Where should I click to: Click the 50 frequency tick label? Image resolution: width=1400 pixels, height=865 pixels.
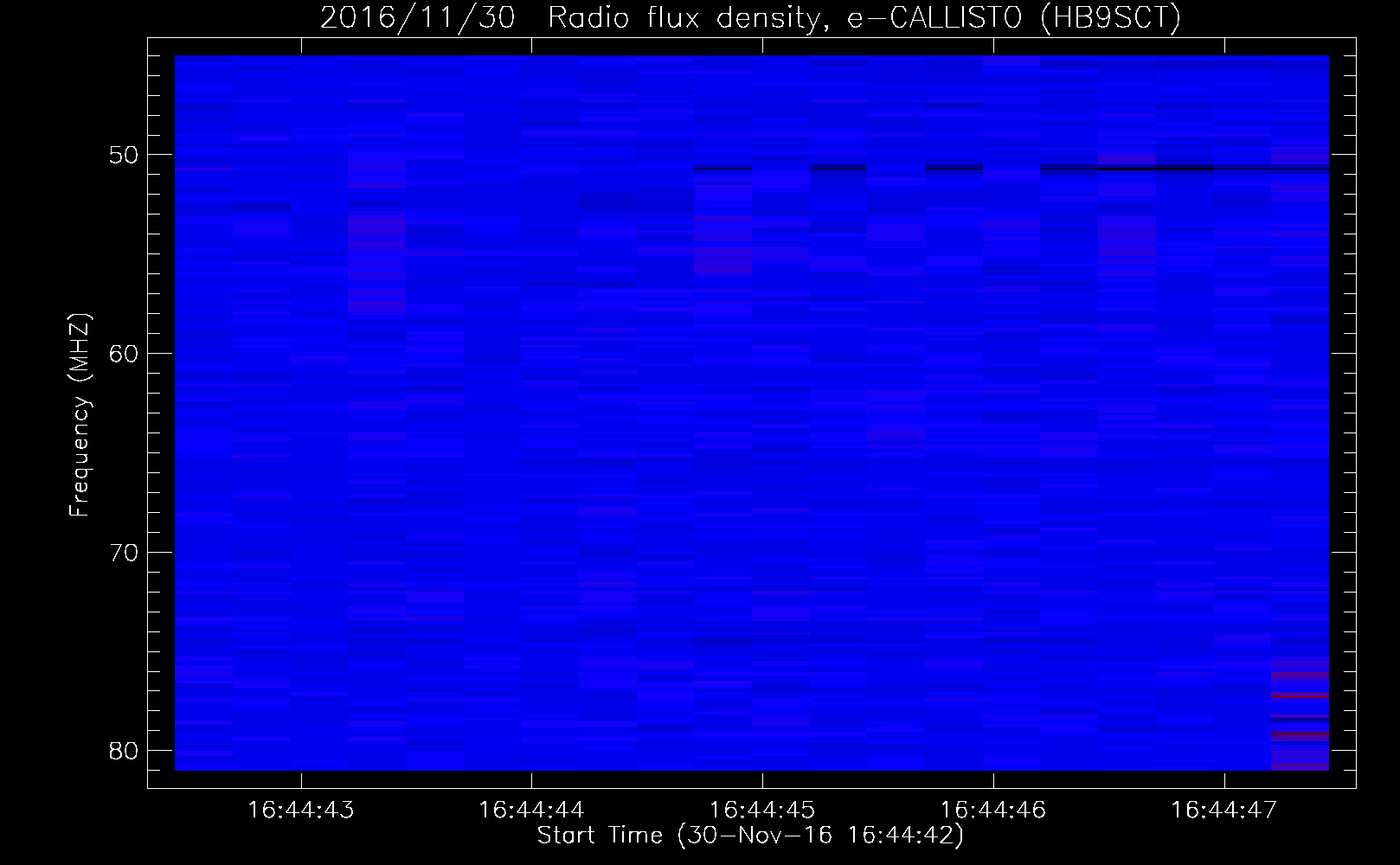pyautogui.click(x=125, y=156)
